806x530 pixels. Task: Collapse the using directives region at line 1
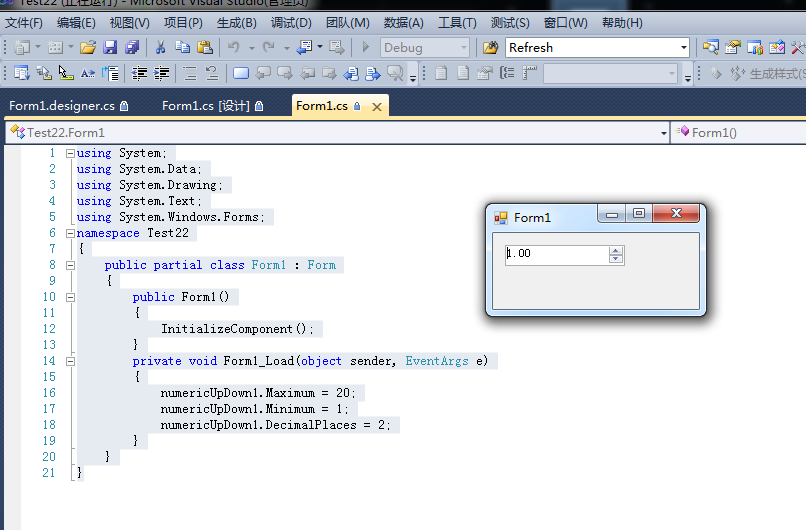tap(70, 153)
